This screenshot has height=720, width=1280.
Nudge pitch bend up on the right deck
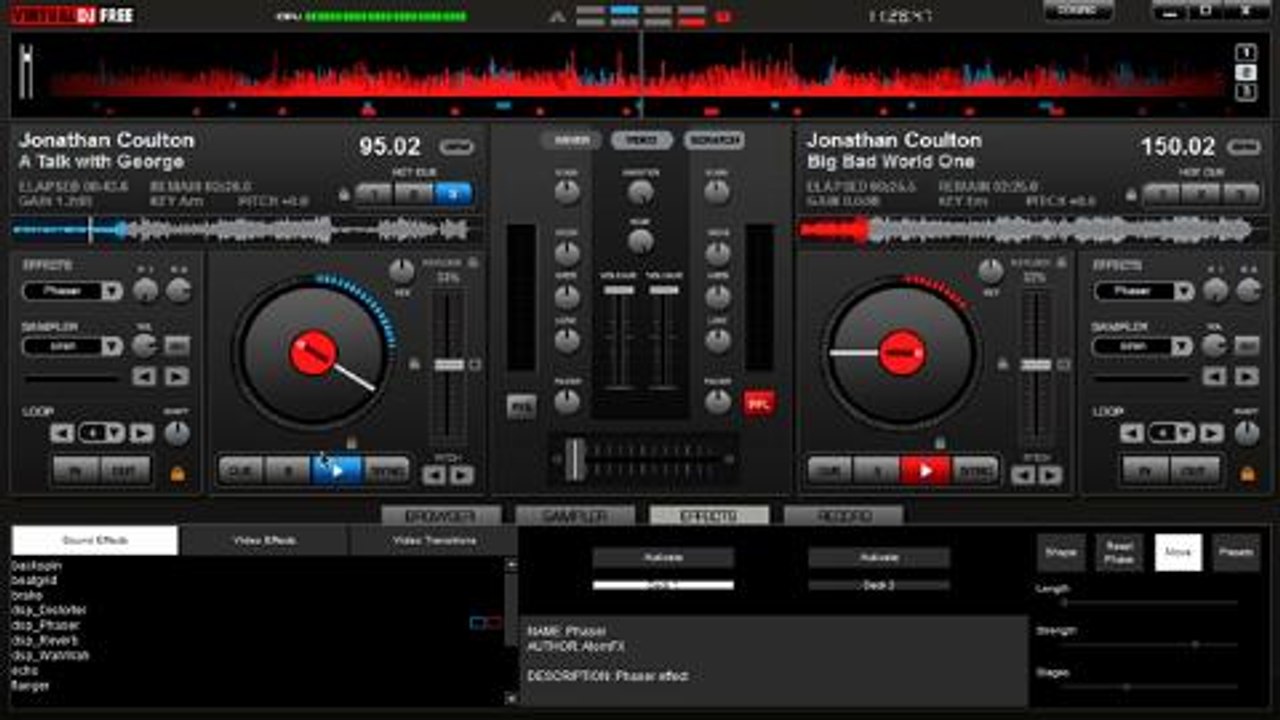point(1050,475)
